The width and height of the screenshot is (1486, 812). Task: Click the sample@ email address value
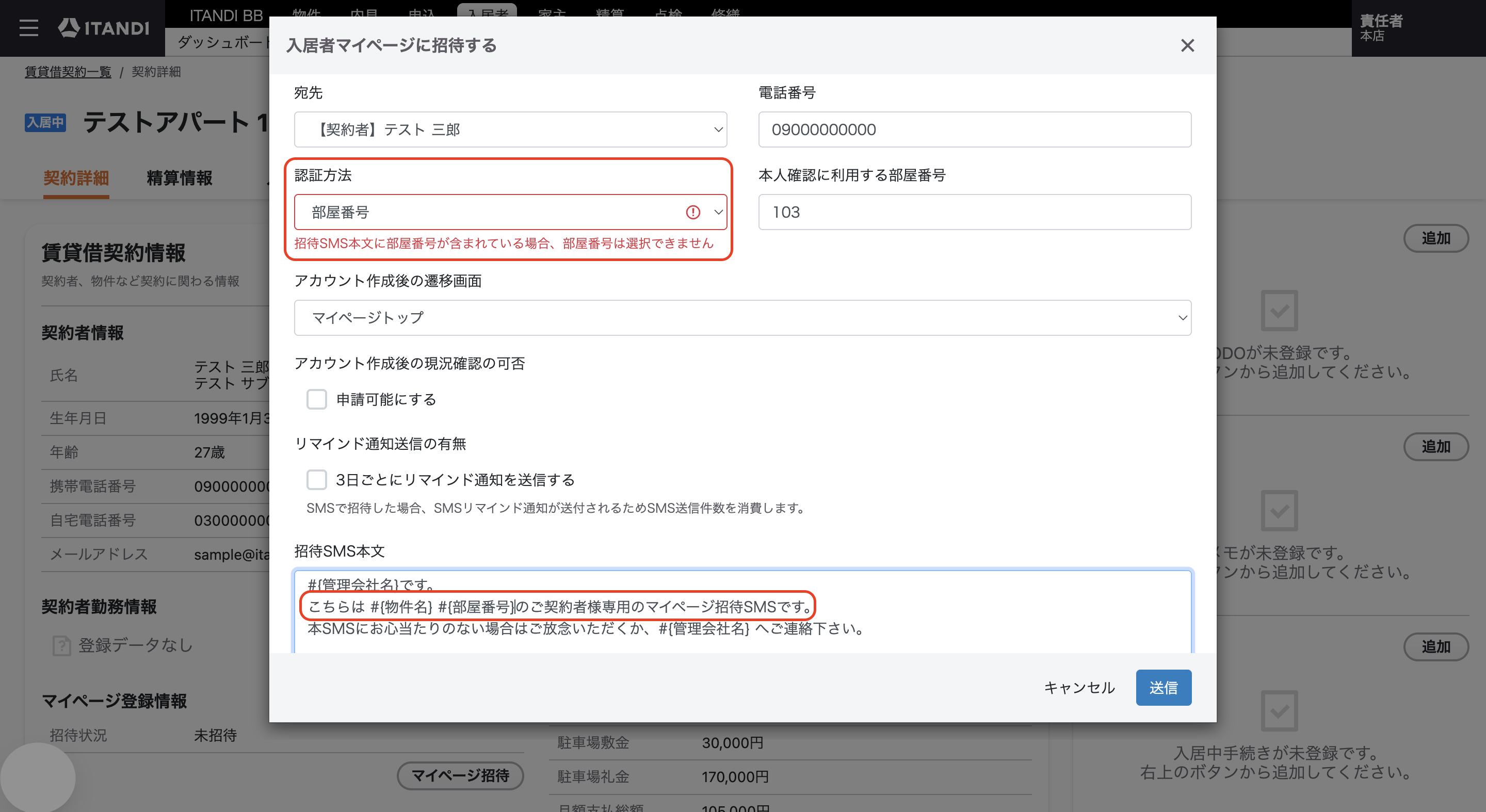[231, 554]
